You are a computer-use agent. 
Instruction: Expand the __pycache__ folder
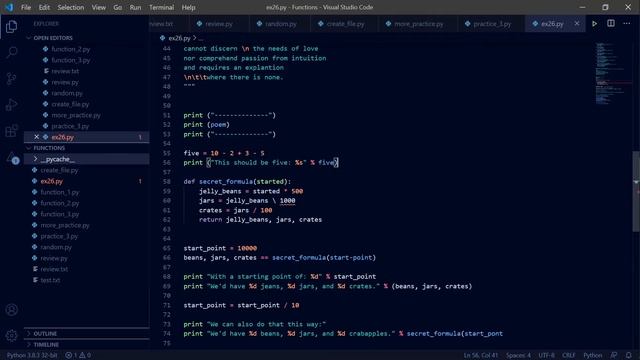click(x=57, y=159)
